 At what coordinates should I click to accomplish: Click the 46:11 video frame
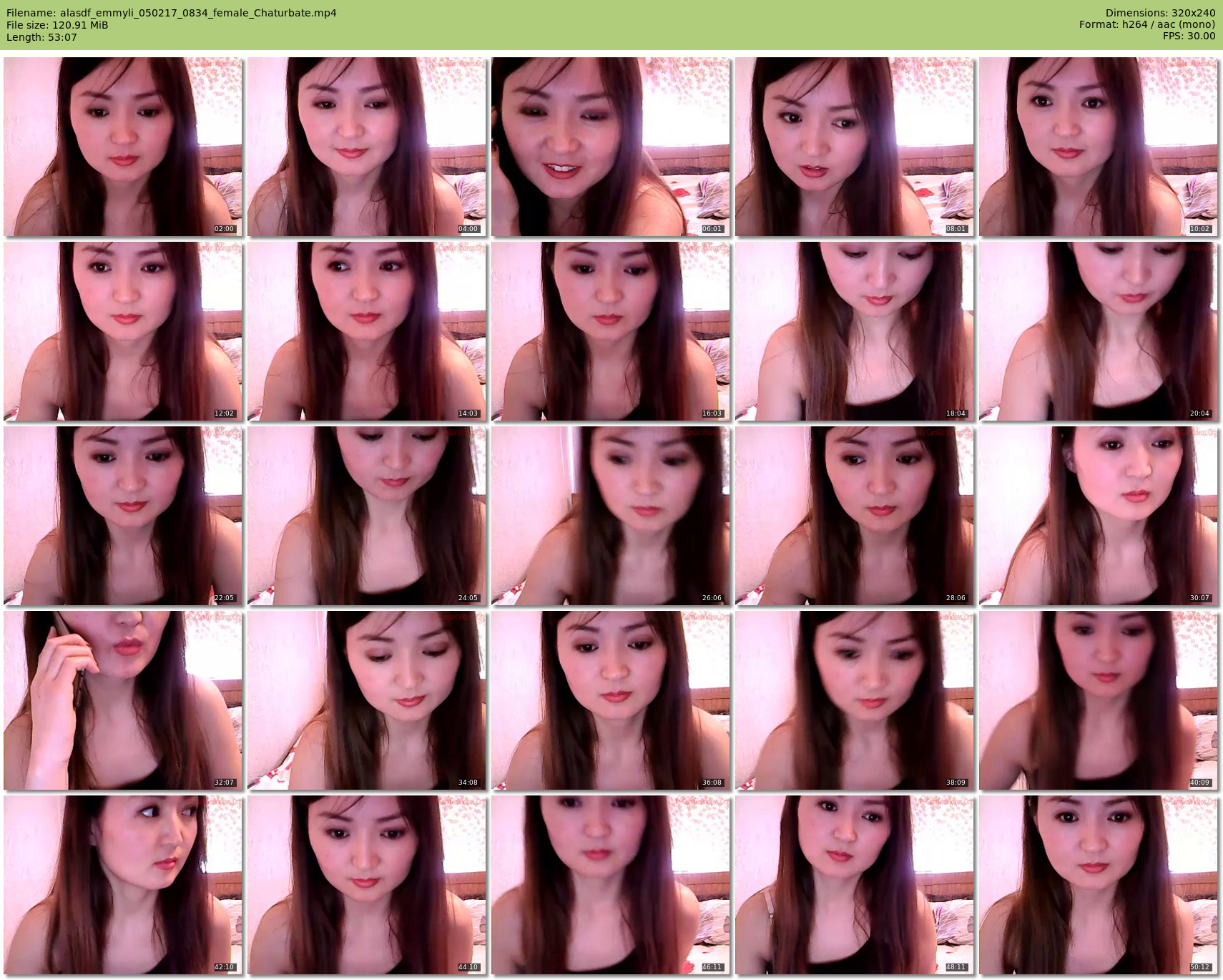click(x=610, y=885)
